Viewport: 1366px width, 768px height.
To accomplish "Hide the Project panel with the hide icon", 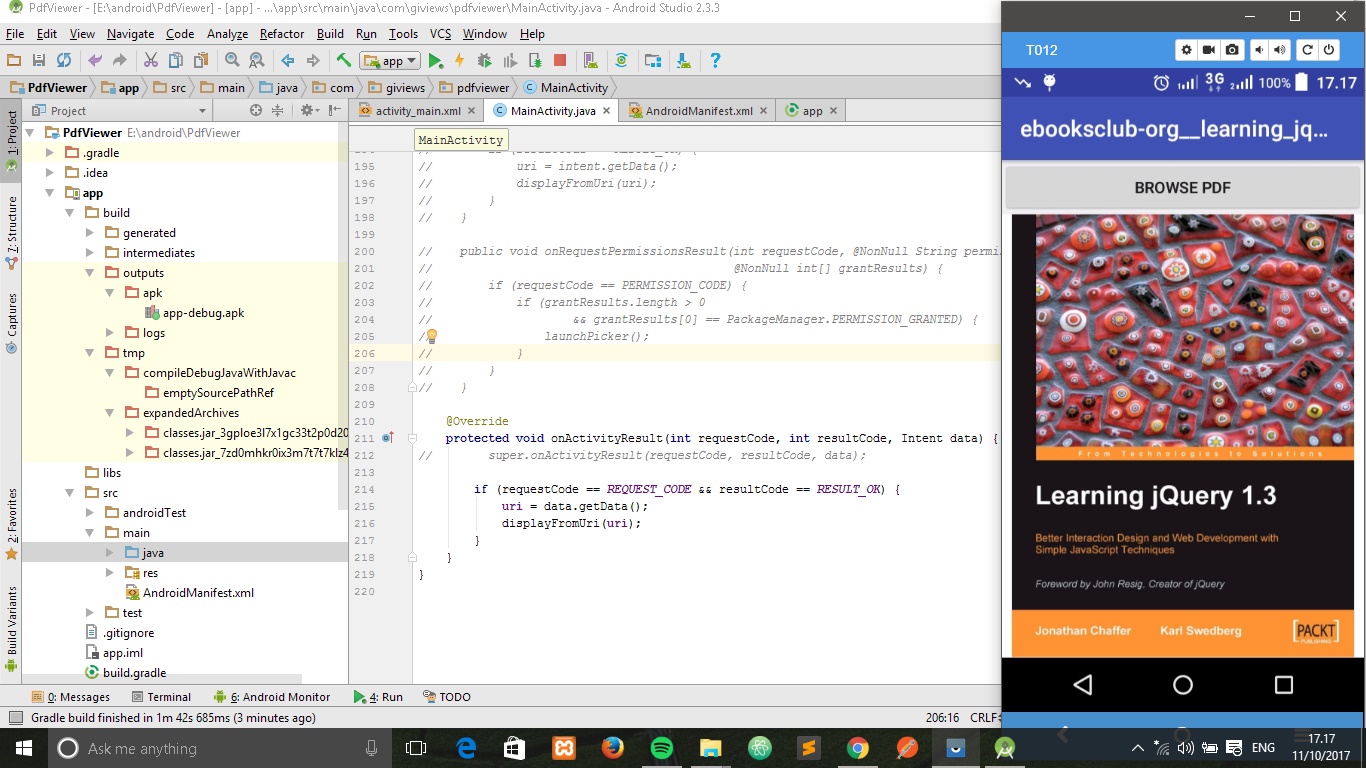I will click(x=333, y=110).
